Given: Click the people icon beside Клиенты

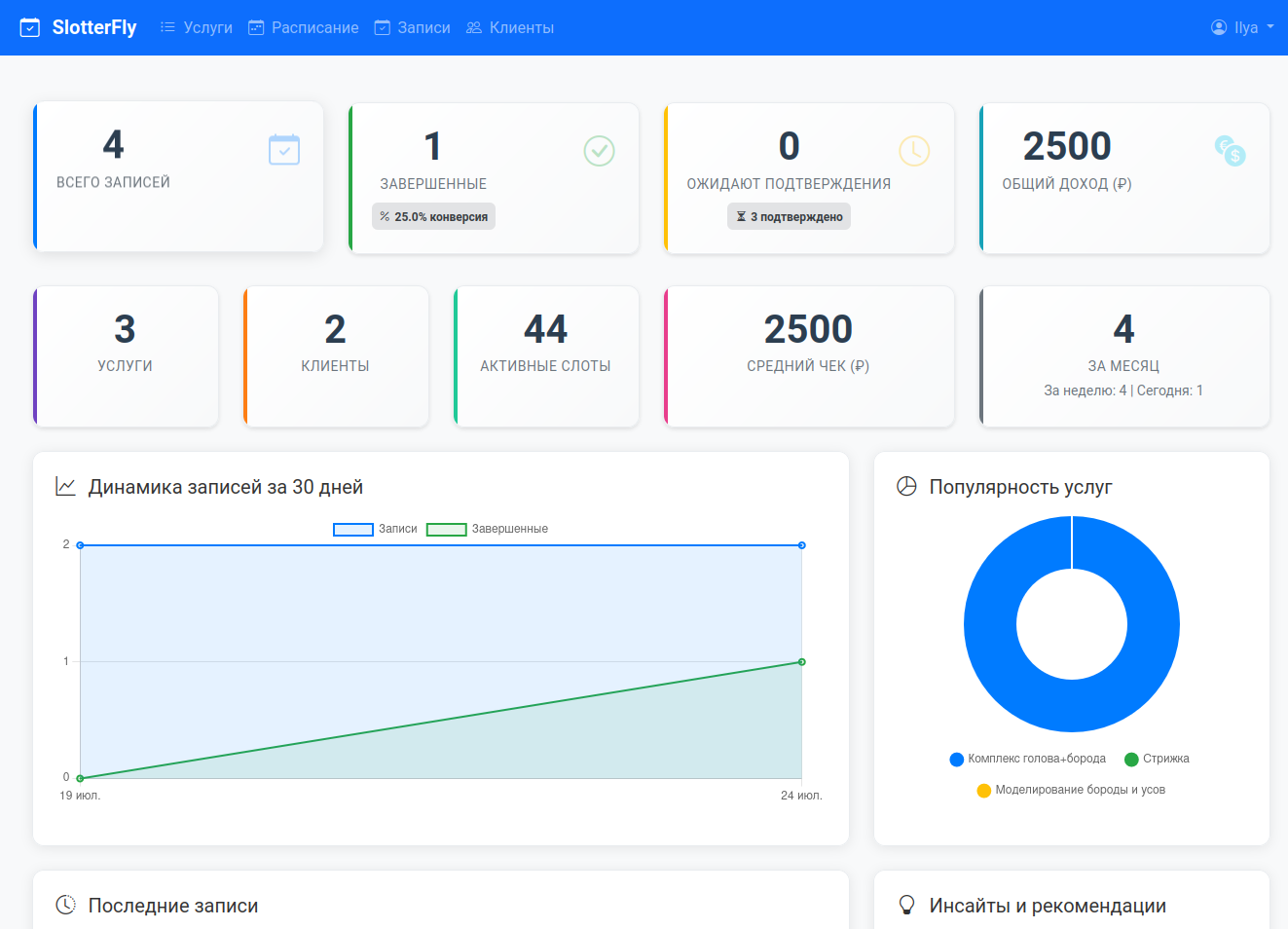Looking at the screenshot, I should 474,27.
